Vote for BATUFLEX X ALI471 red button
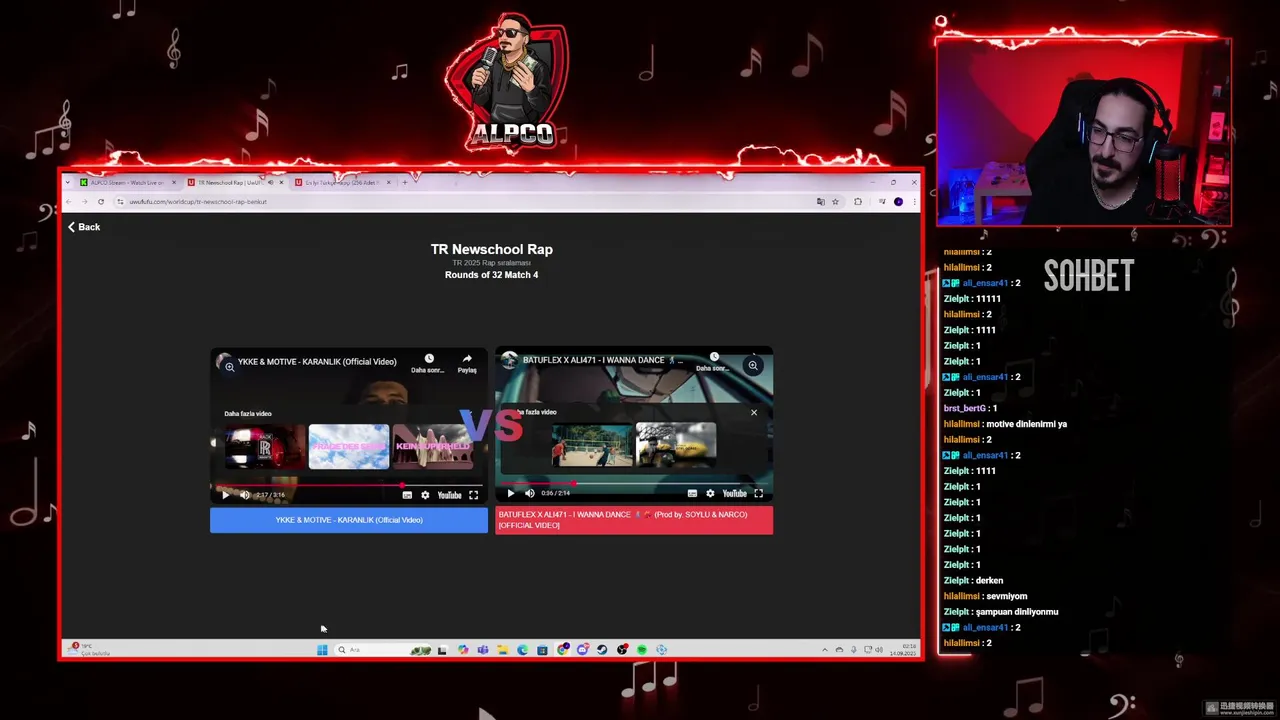This screenshot has width=1280, height=720. coord(634,520)
